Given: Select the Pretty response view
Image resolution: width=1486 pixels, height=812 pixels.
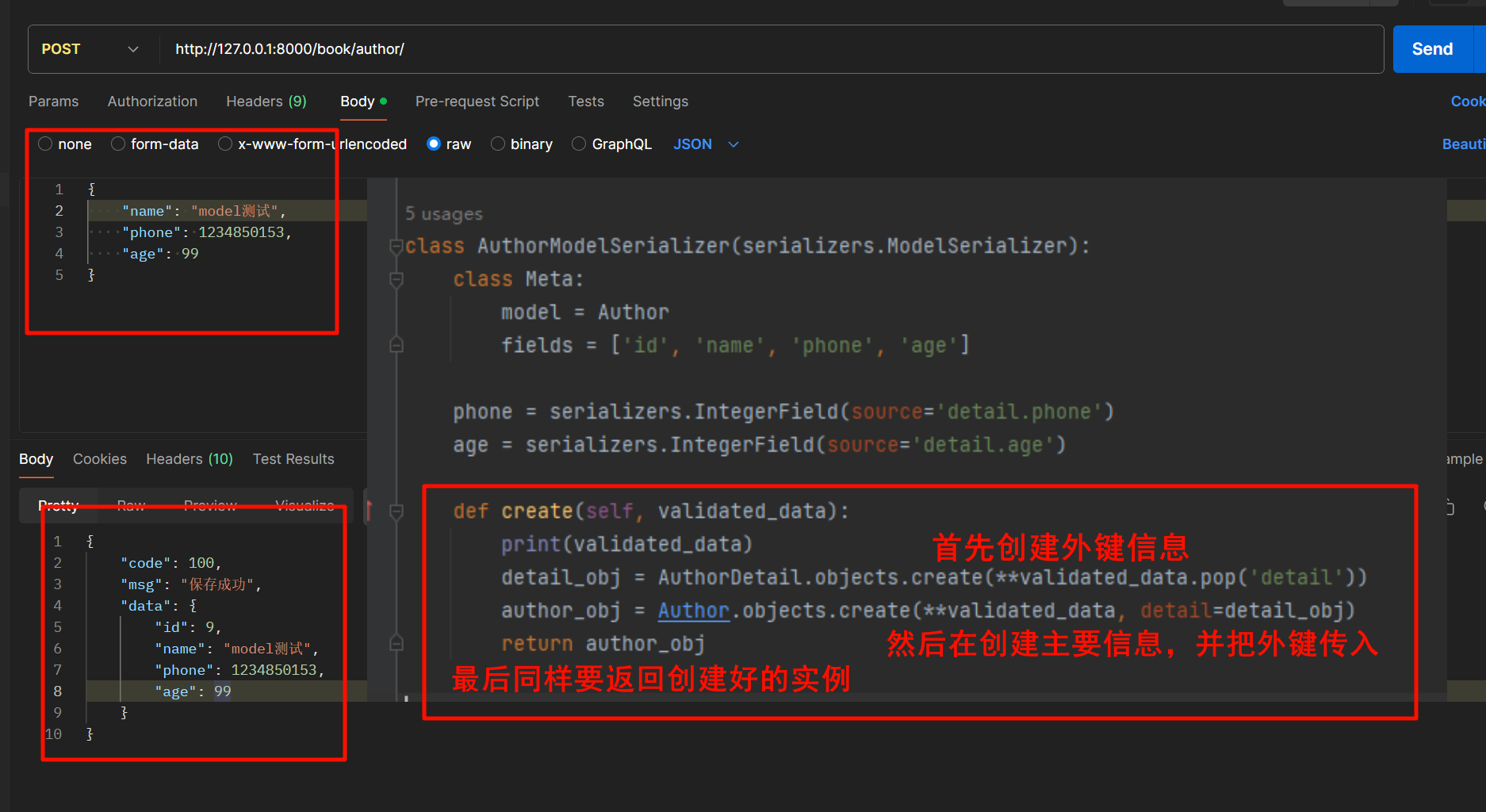Looking at the screenshot, I should click(x=59, y=505).
